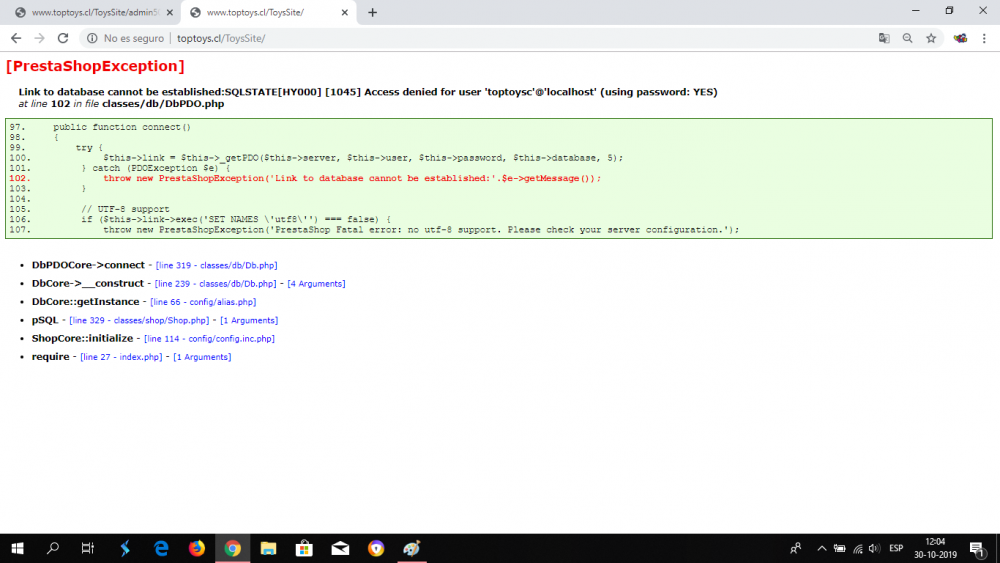Open the Windows Start menu

tap(17, 548)
